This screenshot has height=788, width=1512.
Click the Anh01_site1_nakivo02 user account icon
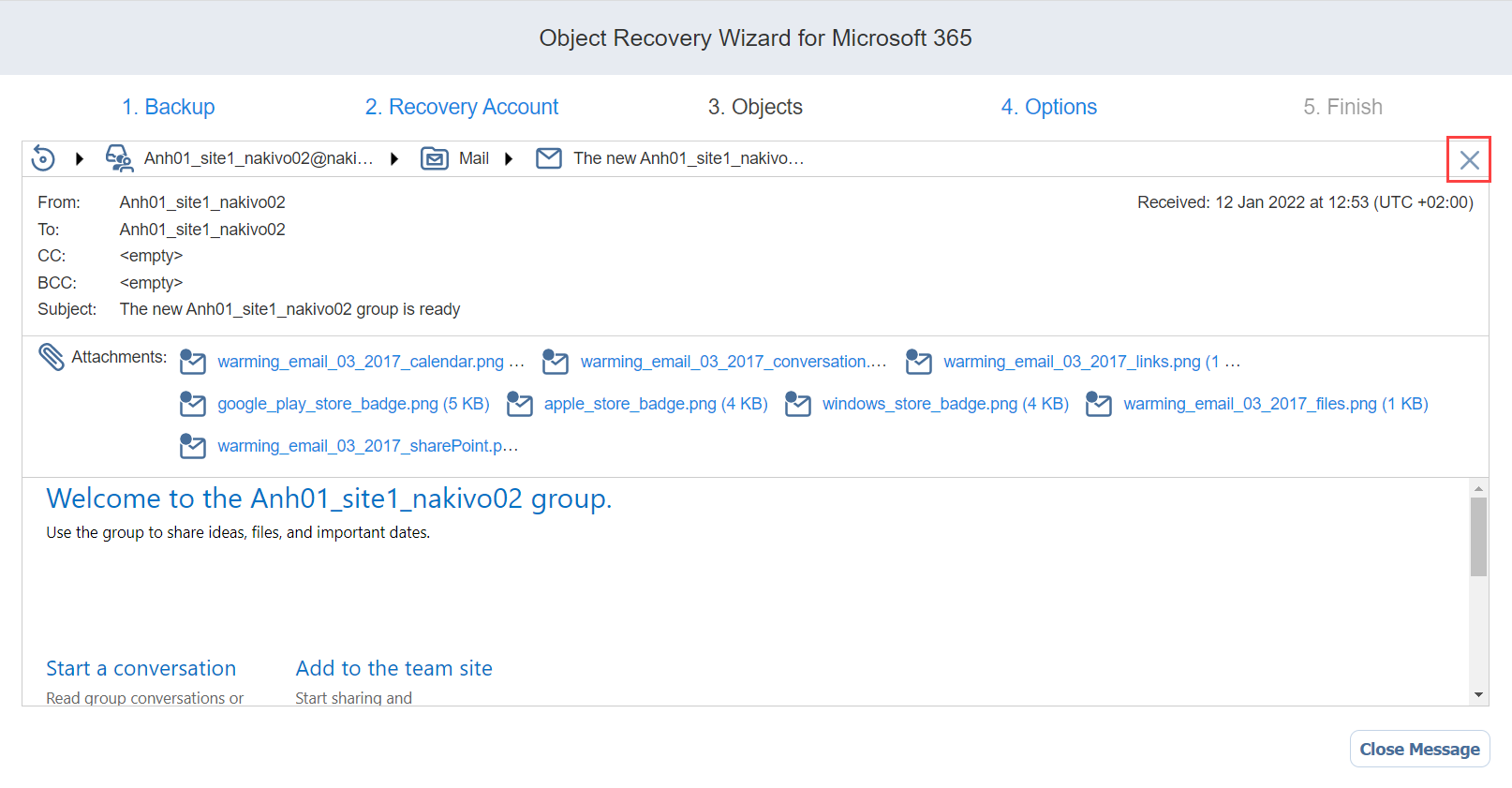click(x=119, y=158)
